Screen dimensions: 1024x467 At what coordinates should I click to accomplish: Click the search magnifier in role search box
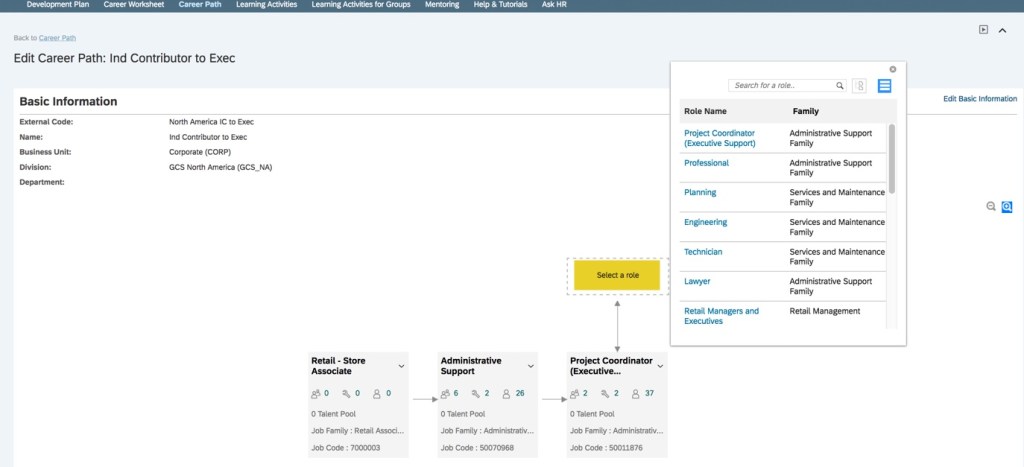coord(840,86)
